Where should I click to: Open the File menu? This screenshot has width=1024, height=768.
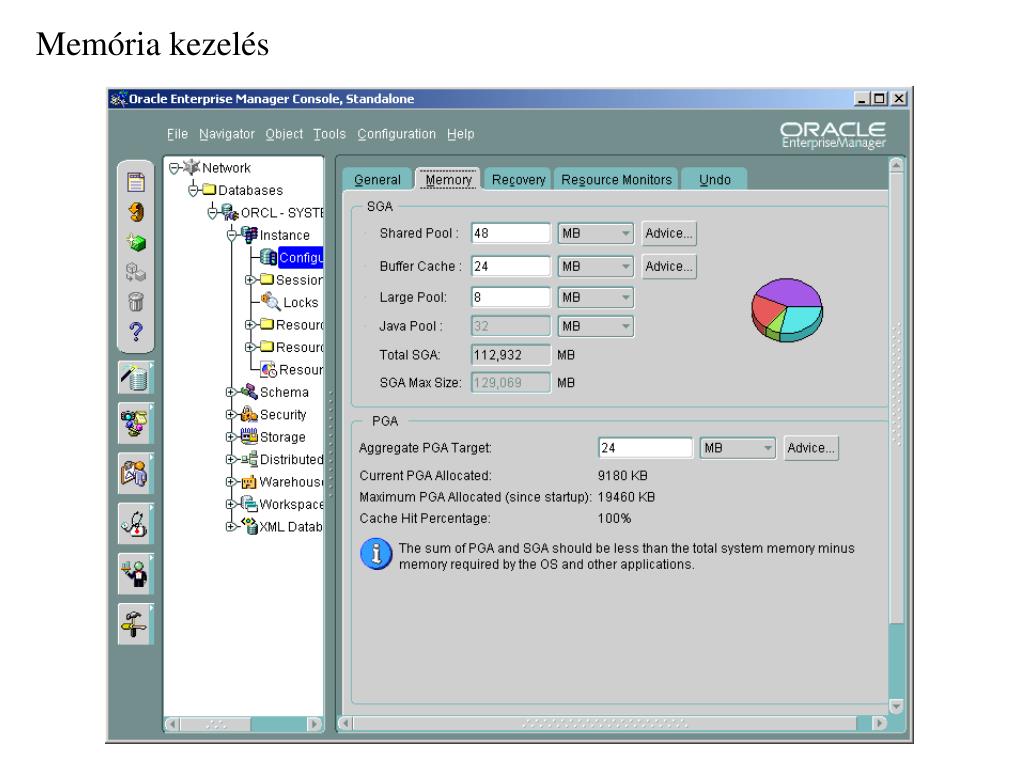(177, 134)
